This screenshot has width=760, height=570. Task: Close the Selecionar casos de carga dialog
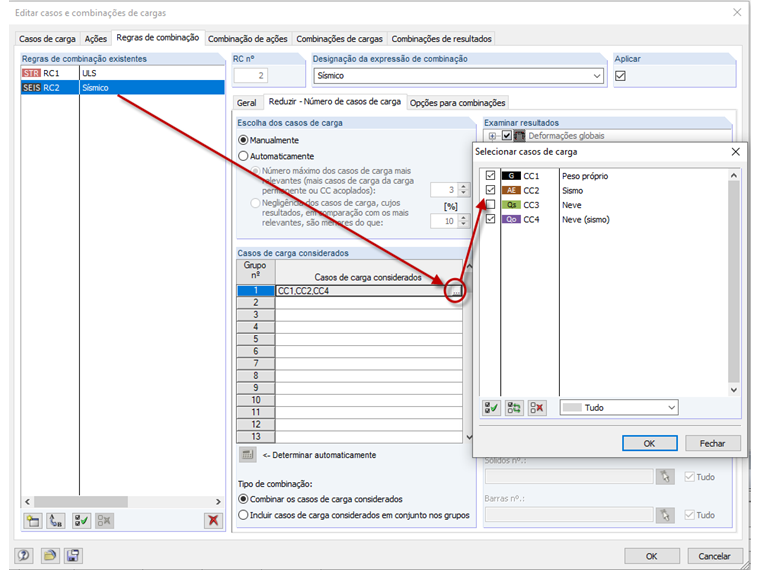[x=735, y=152]
